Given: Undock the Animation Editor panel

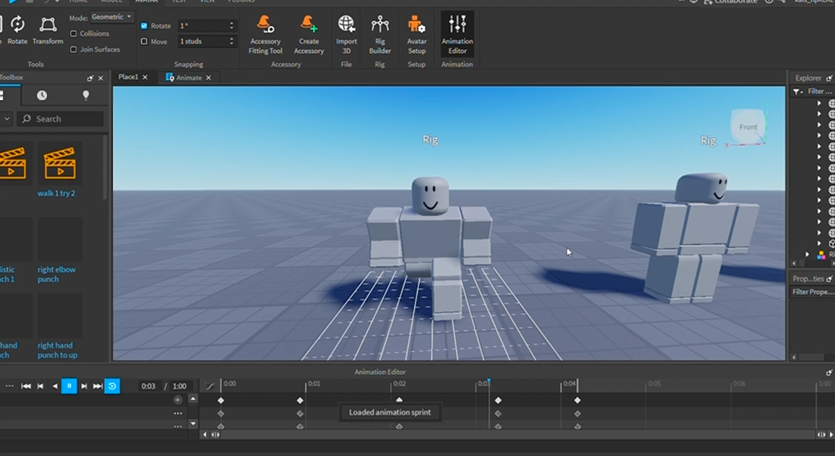Looking at the screenshot, I should coord(829,372).
